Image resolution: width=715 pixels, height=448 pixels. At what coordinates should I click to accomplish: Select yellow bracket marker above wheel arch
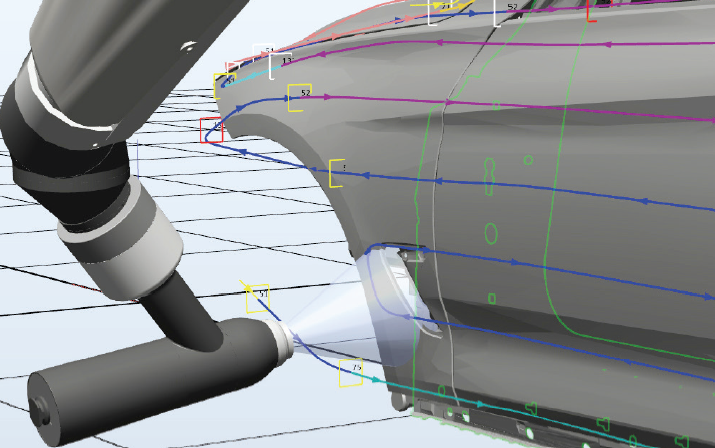click(x=337, y=173)
